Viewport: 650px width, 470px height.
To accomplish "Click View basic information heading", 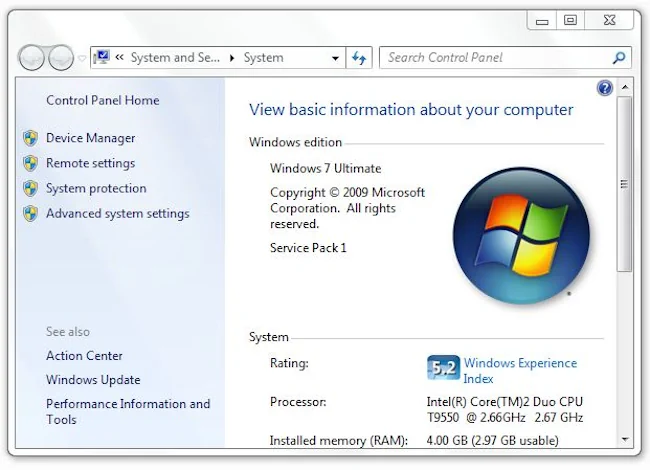I will pos(411,110).
